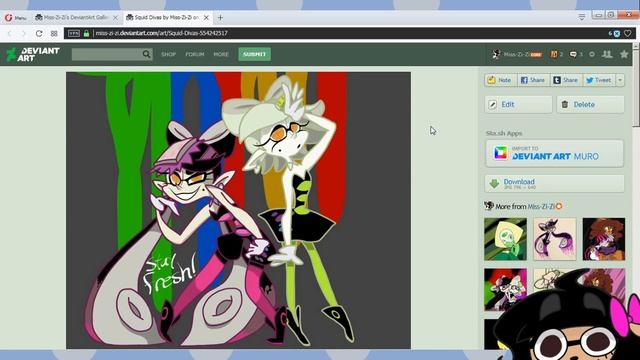Click the Squid Divas artwork image

238,211
